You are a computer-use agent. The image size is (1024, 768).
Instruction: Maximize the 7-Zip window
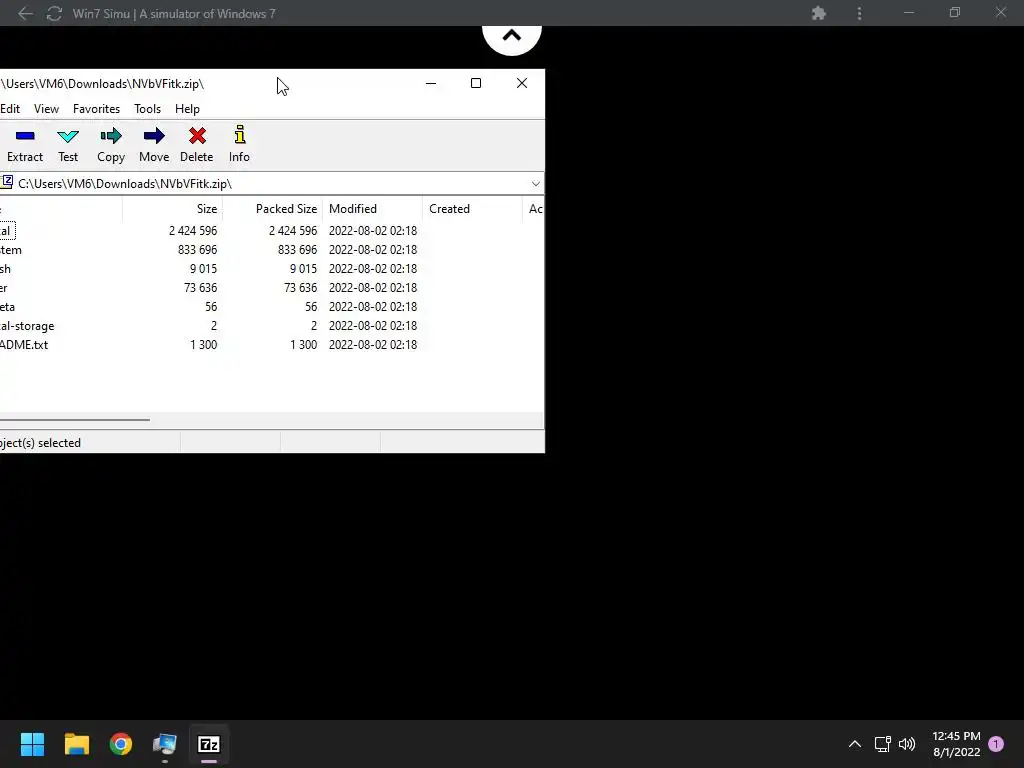[x=476, y=83]
